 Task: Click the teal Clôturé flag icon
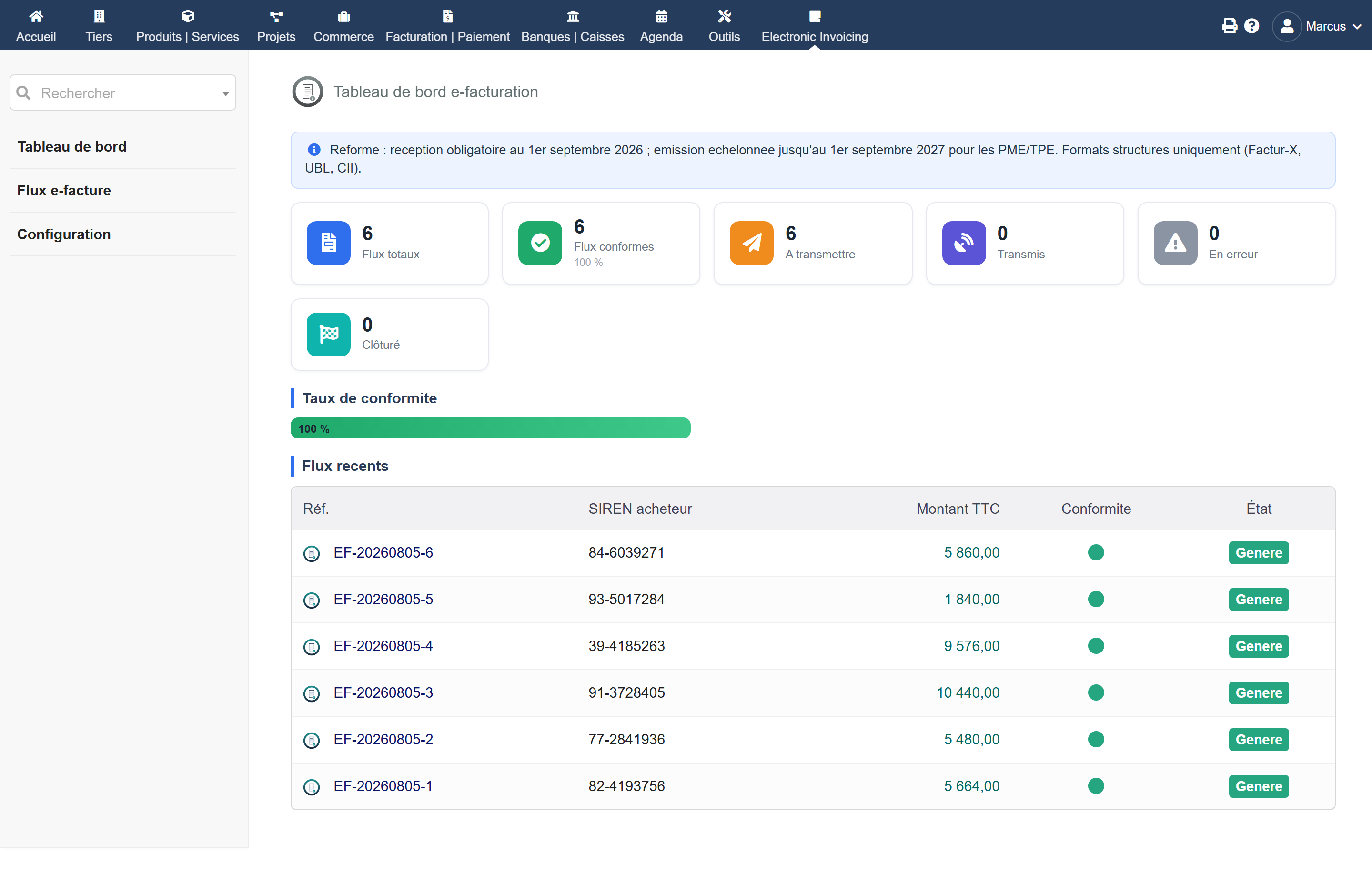tap(329, 335)
